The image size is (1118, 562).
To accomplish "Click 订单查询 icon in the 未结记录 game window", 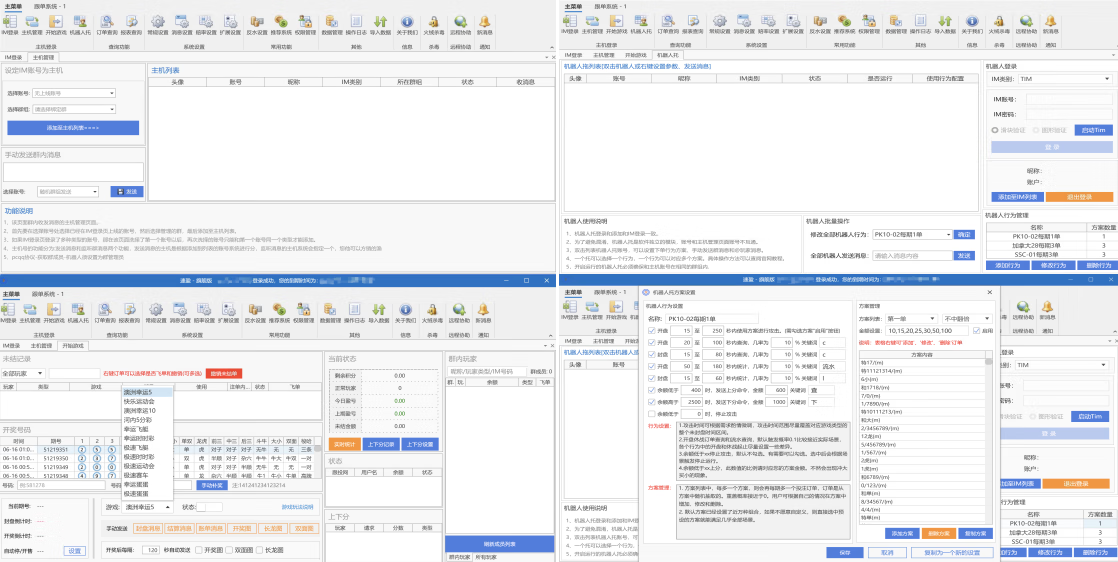I will (x=105, y=312).
